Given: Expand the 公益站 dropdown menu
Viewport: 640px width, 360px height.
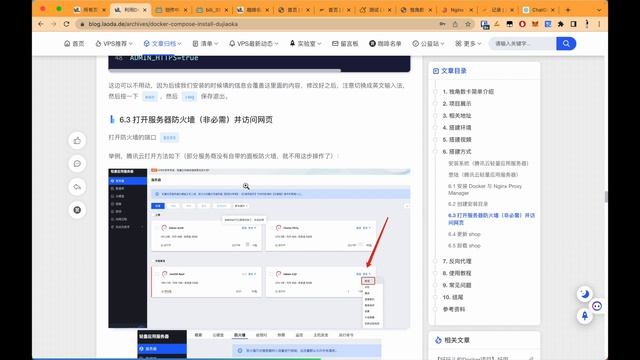Looking at the screenshot, I should 428,43.
